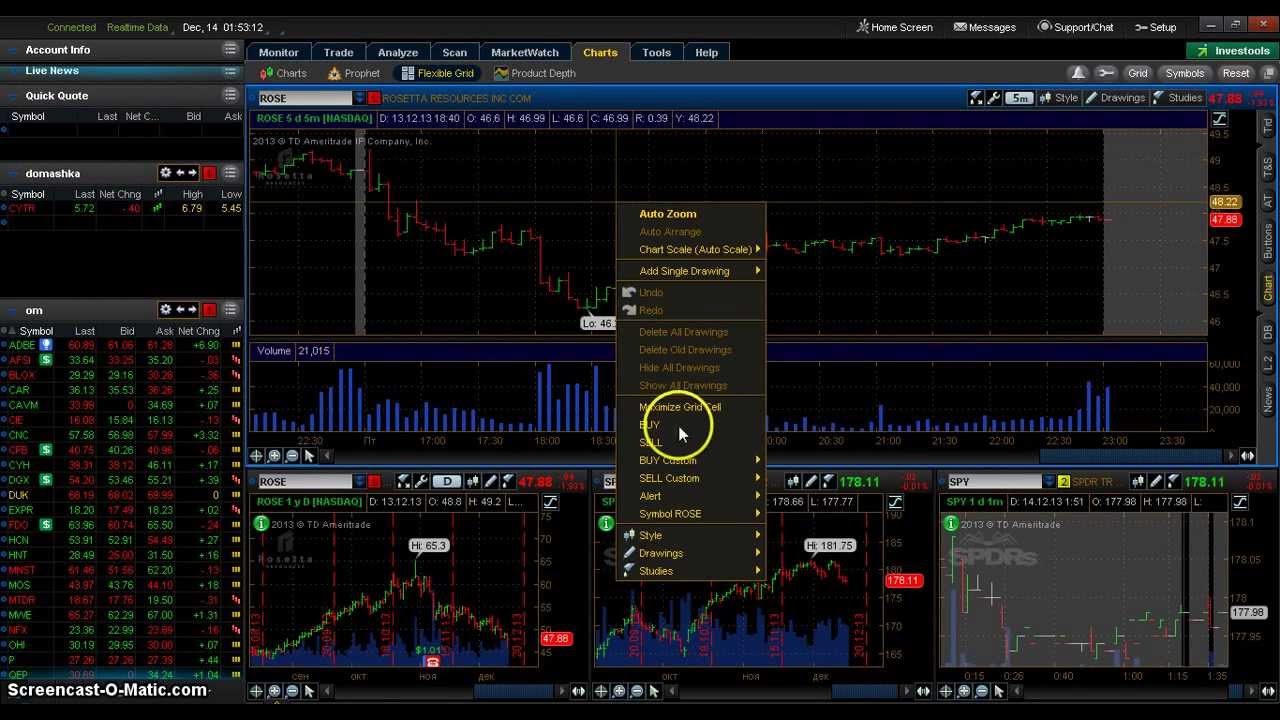
Task: Select CYTR row in domashka watchlist
Action: point(122,208)
